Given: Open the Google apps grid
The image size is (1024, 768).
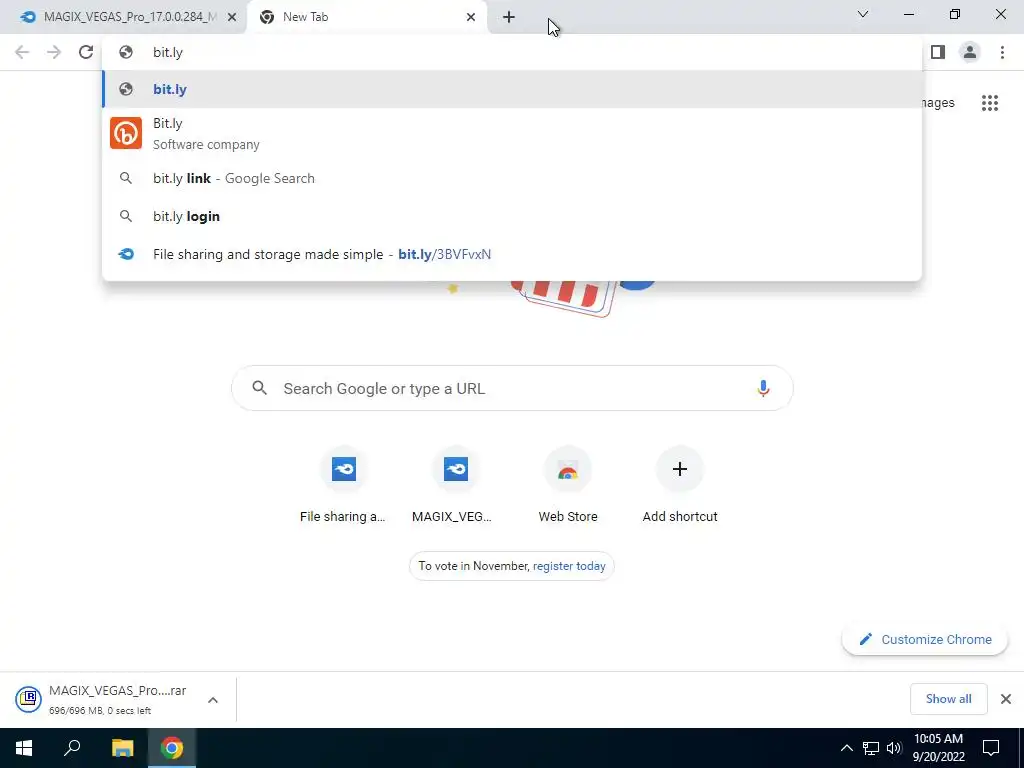Looking at the screenshot, I should tap(990, 103).
